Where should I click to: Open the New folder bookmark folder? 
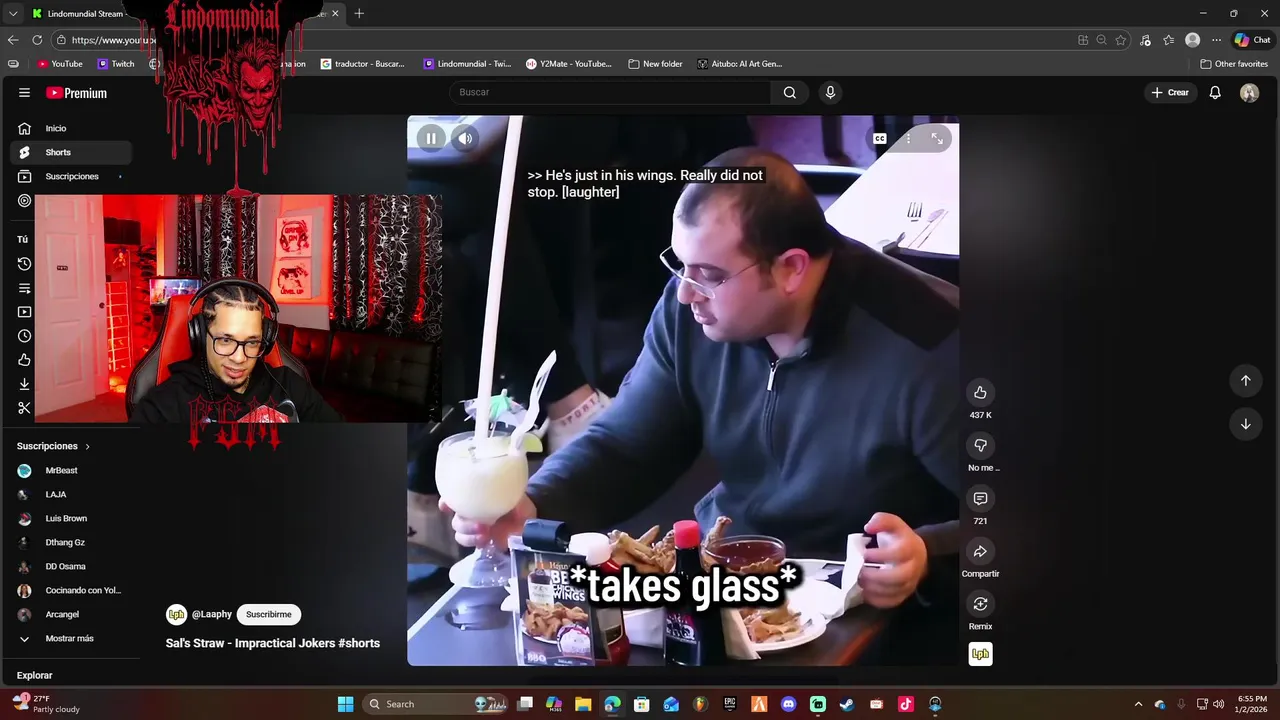pyautogui.click(x=655, y=64)
